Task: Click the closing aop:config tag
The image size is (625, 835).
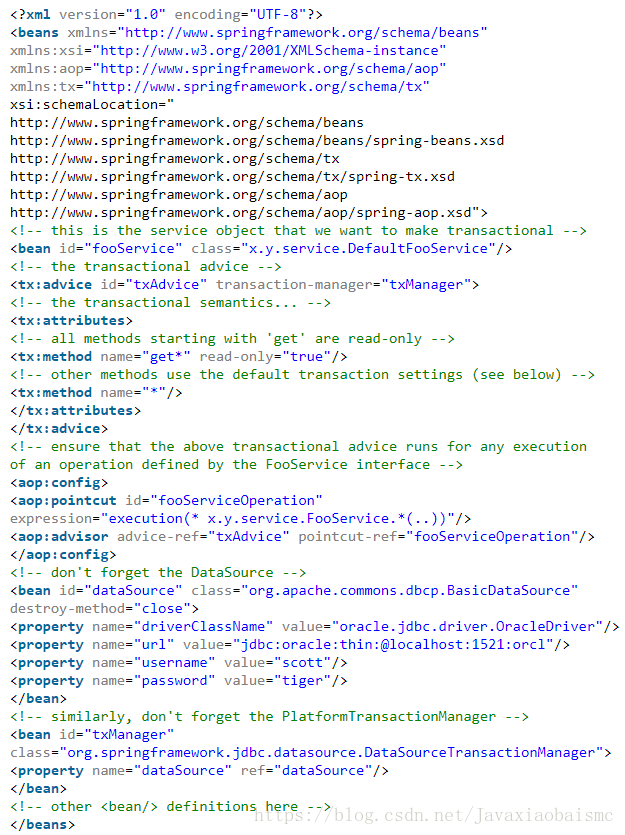Action: (x=63, y=554)
